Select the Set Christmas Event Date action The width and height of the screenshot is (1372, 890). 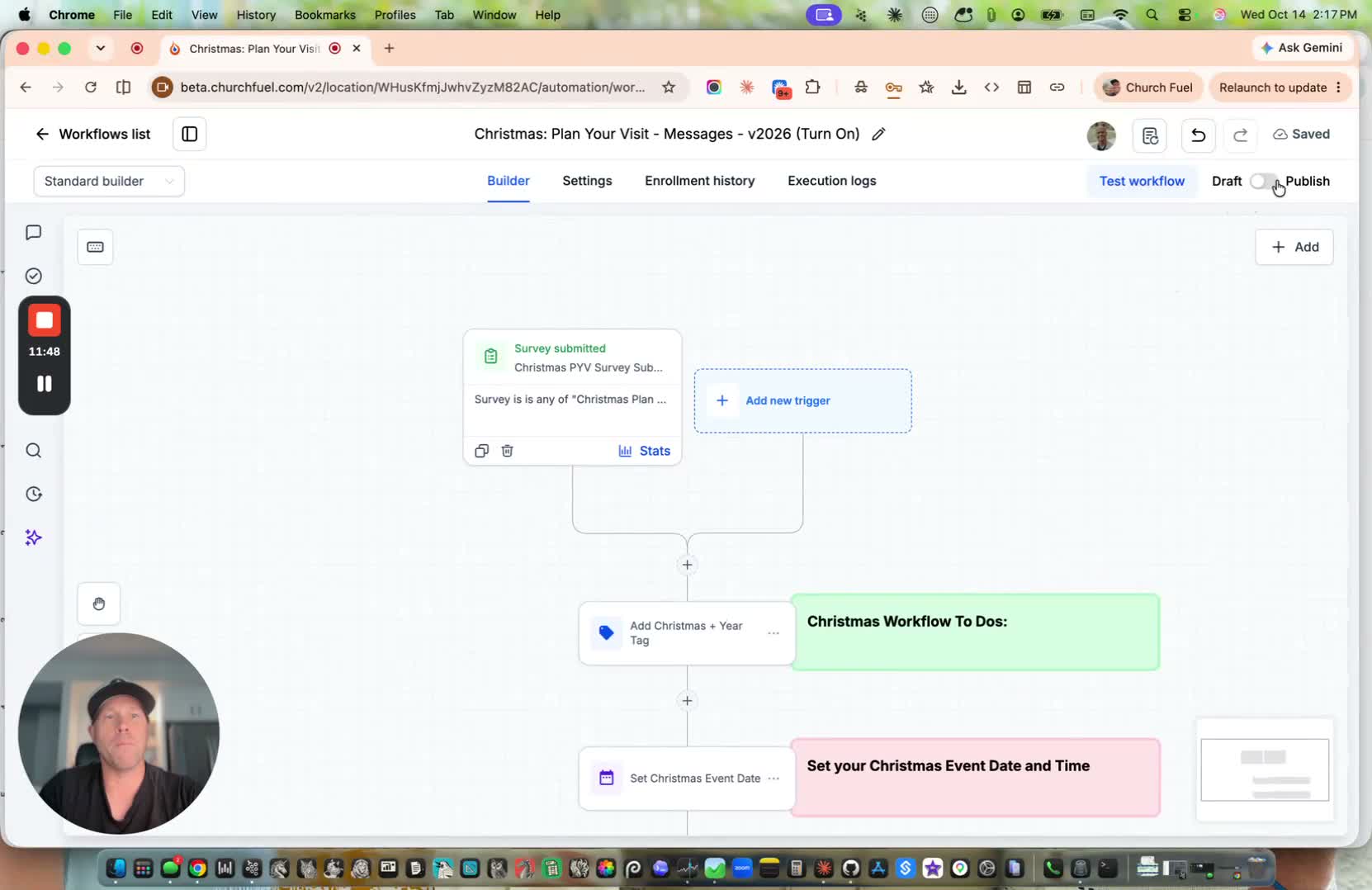pyautogui.click(x=687, y=779)
